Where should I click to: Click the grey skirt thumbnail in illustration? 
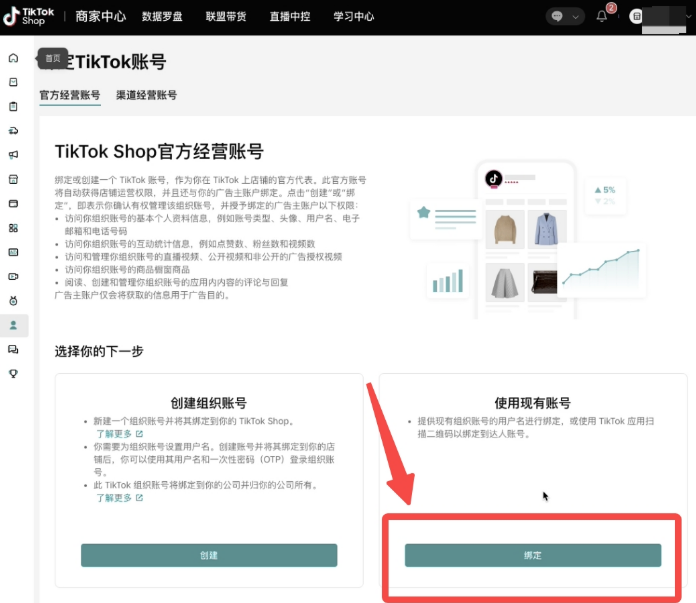point(505,282)
